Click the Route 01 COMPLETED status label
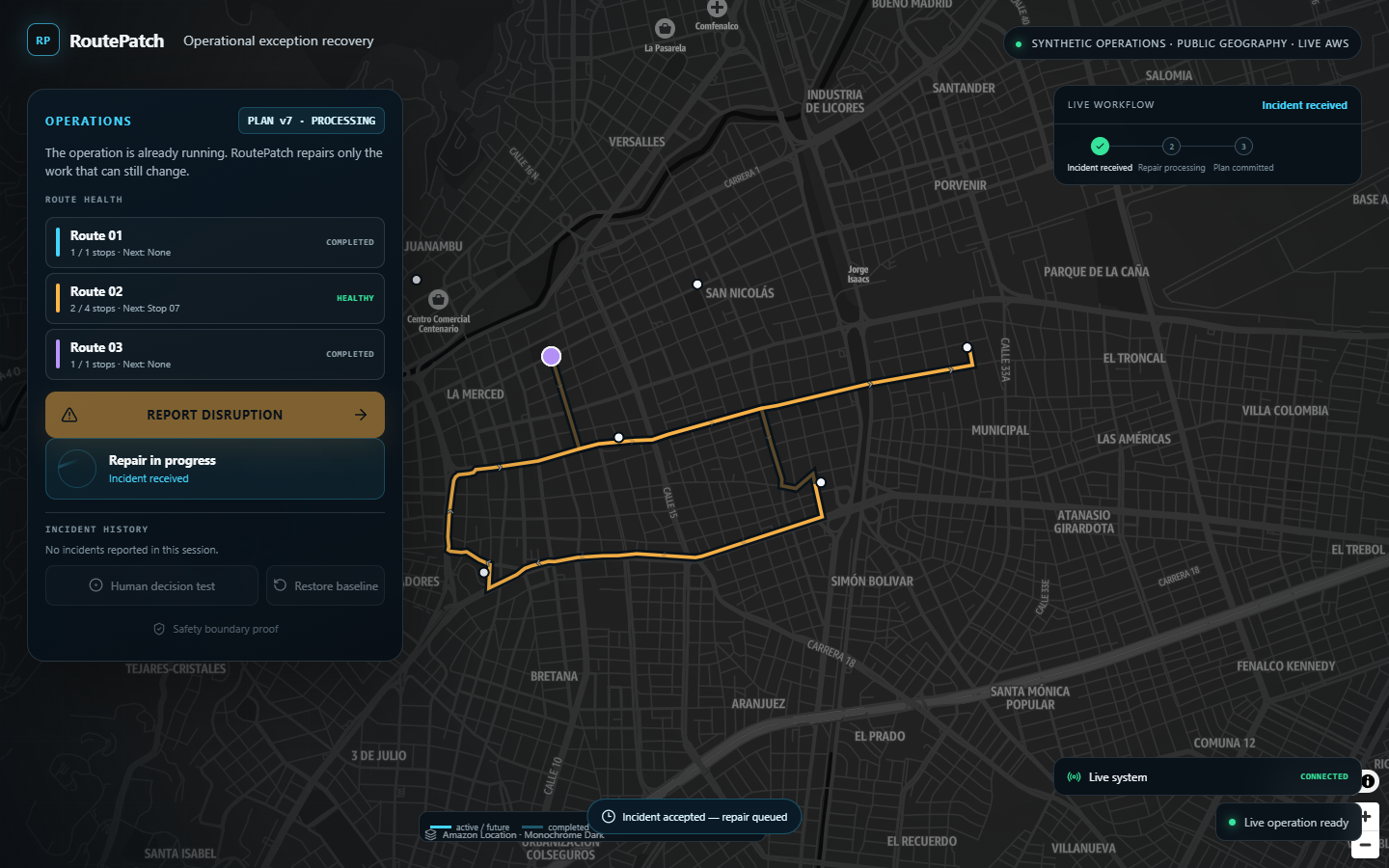This screenshot has width=1389, height=868. pos(350,242)
